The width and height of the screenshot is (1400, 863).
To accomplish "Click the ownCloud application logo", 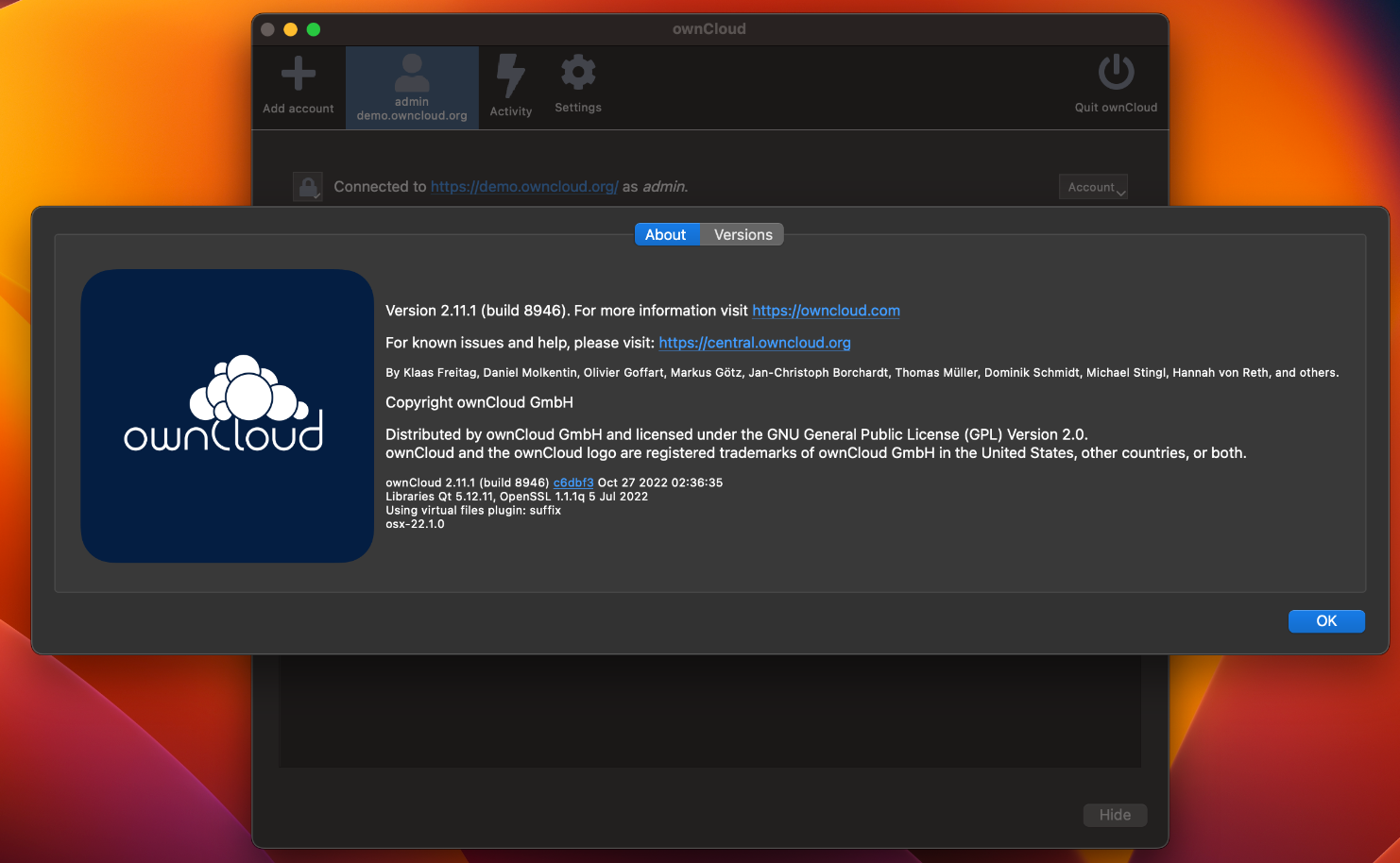I will click(227, 415).
